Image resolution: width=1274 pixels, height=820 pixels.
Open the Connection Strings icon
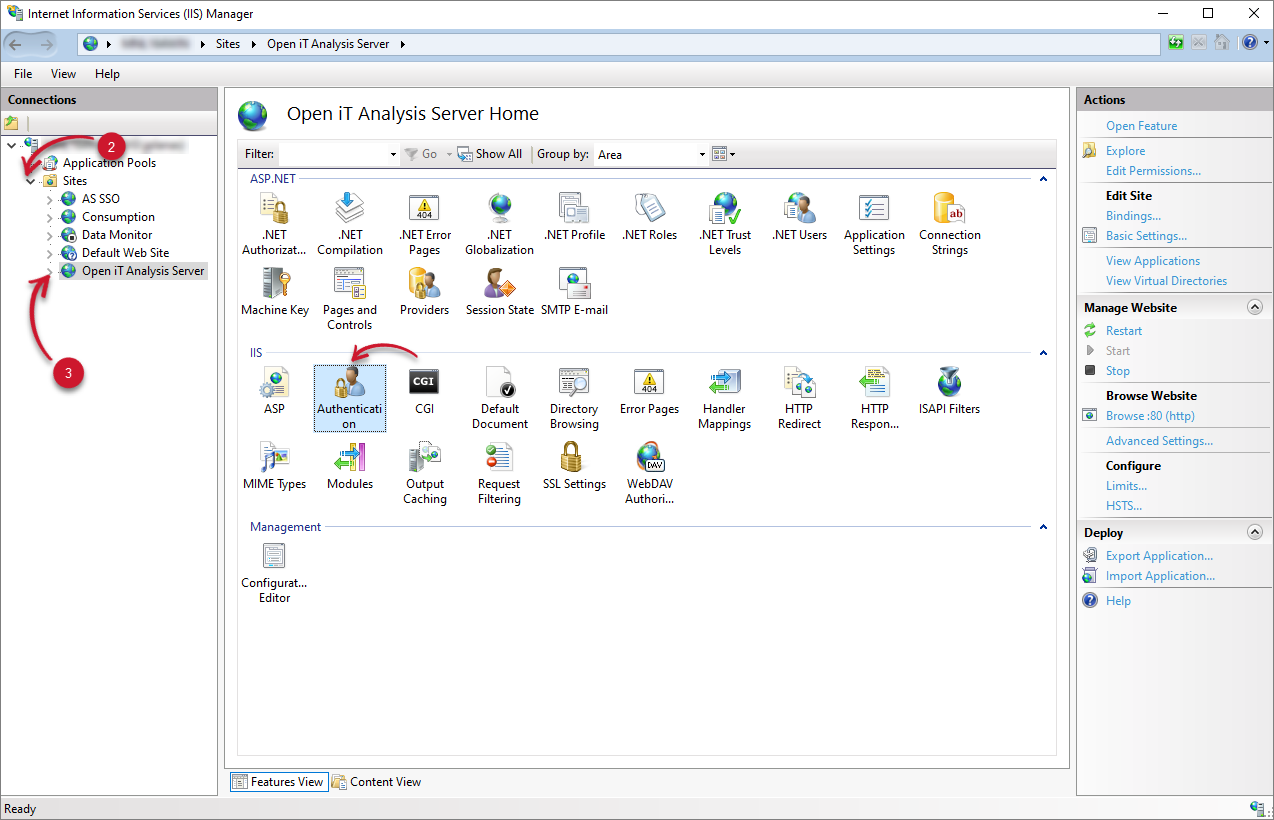[949, 223]
